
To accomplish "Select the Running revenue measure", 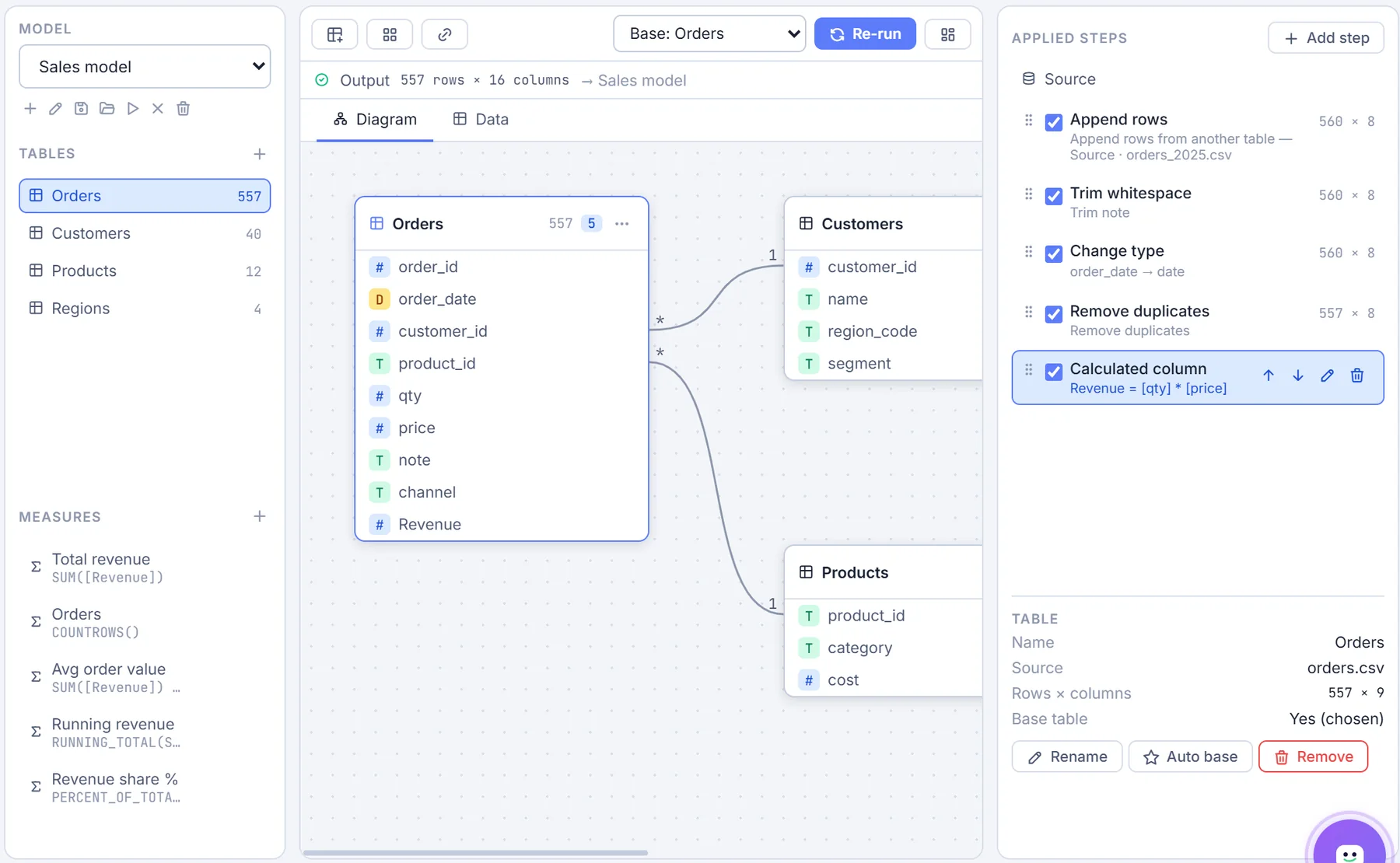I will coord(145,733).
